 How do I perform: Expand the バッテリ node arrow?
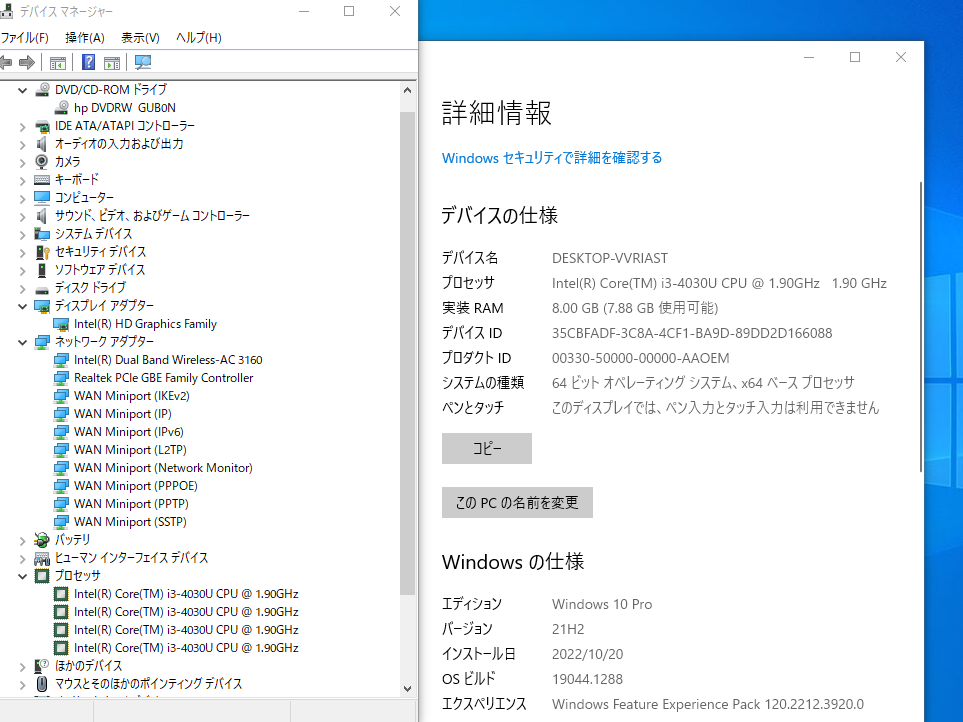23,540
